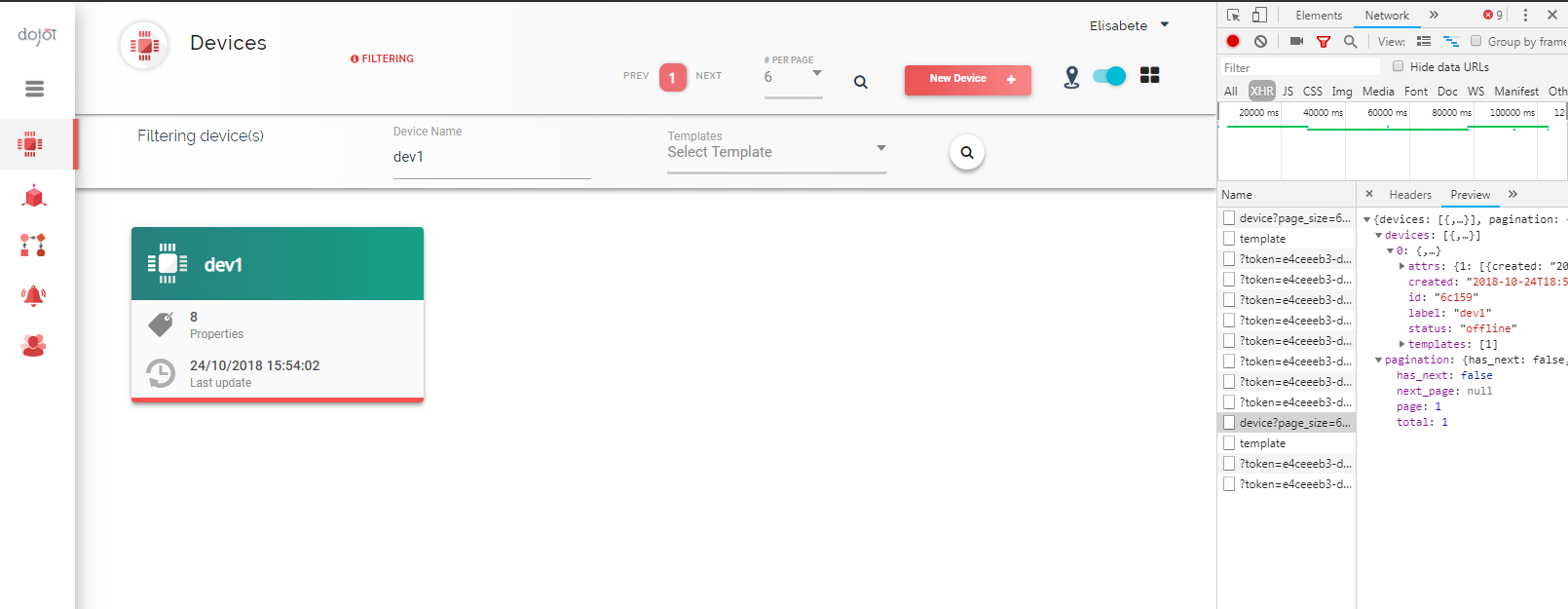Click the FILTERING indicator label
Viewport: 1568px width, 609px height.
pyautogui.click(x=382, y=58)
